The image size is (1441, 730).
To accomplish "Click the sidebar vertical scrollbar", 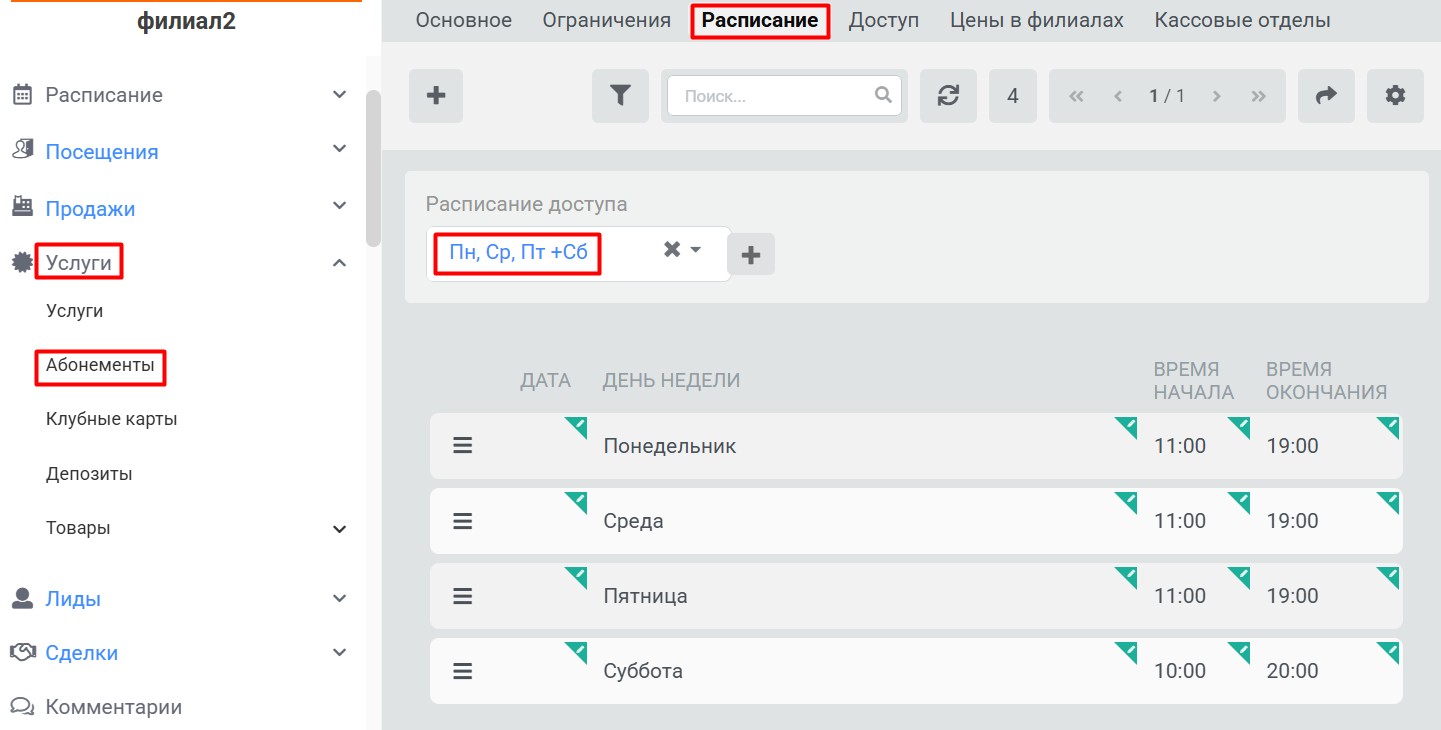I will pos(373,168).
